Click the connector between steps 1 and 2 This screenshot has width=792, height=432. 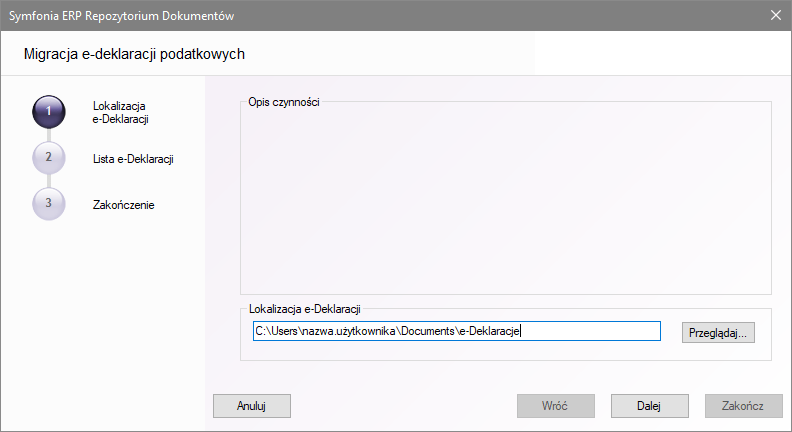coord(48,135)
